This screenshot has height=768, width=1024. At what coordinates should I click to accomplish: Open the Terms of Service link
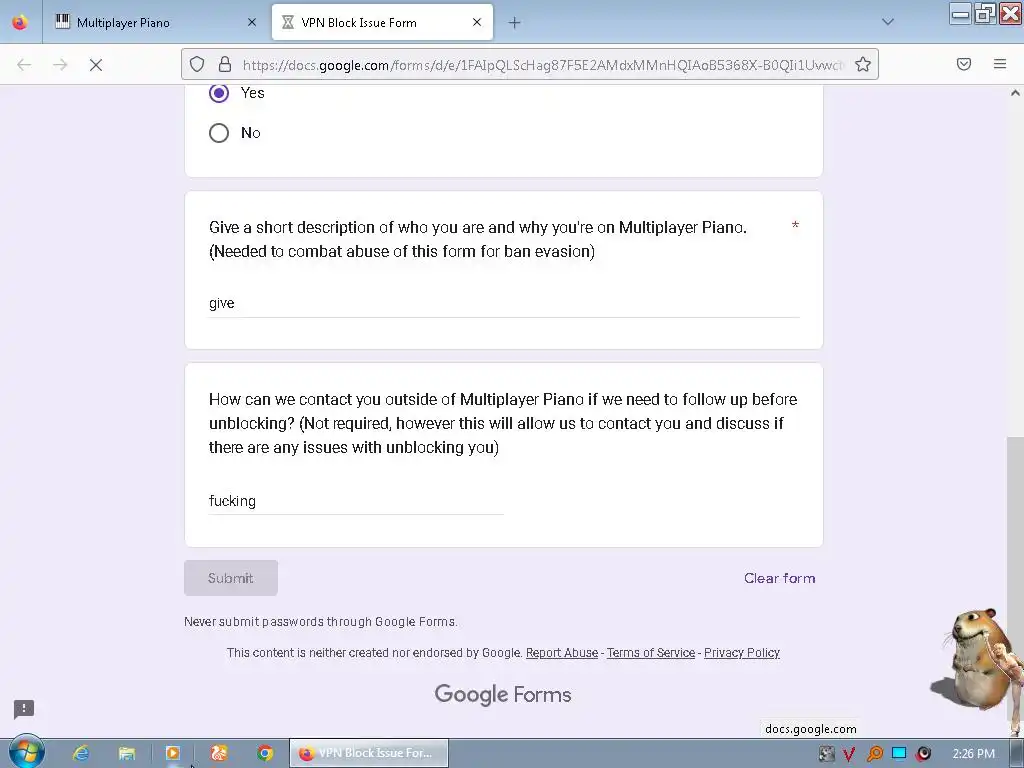[x=650, y=652]
